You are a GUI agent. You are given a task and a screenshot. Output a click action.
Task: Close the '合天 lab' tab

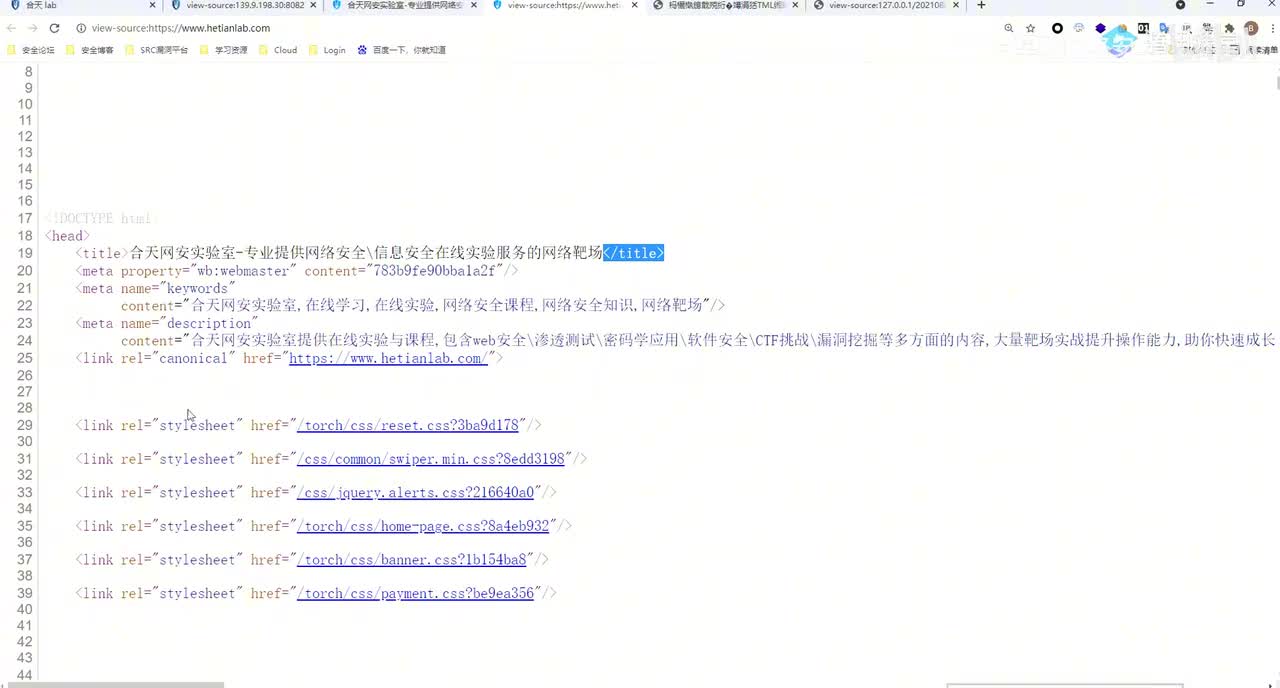pos(152,5)
